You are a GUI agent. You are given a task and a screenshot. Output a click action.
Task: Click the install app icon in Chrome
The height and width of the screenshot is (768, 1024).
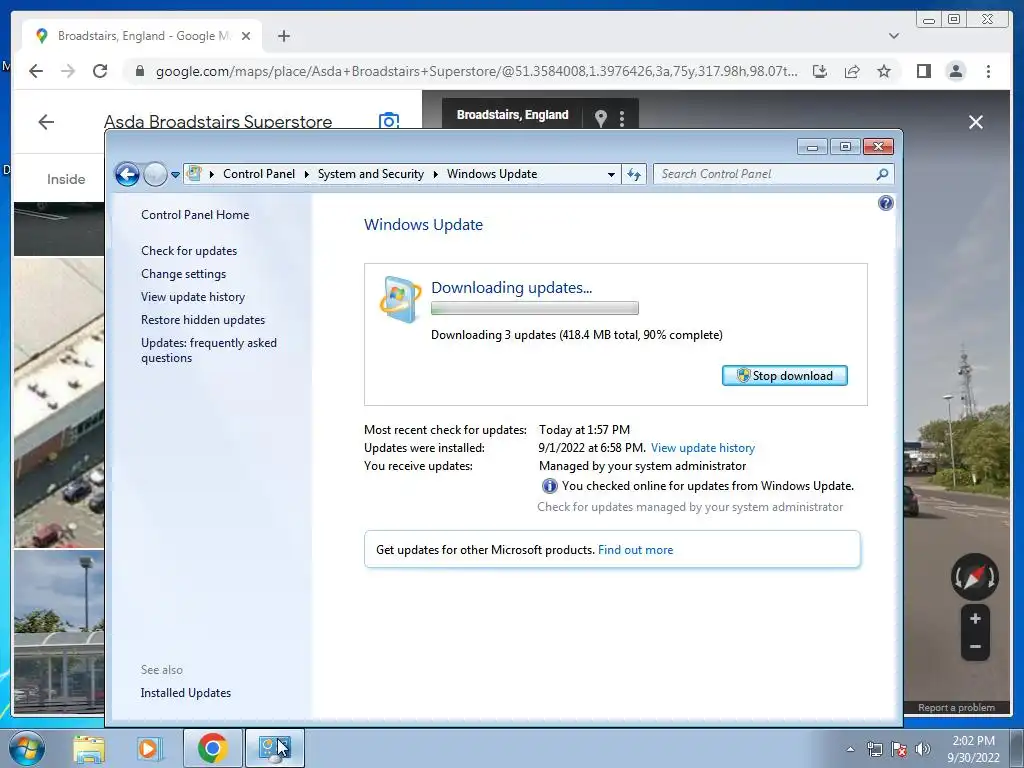(820, 71)
